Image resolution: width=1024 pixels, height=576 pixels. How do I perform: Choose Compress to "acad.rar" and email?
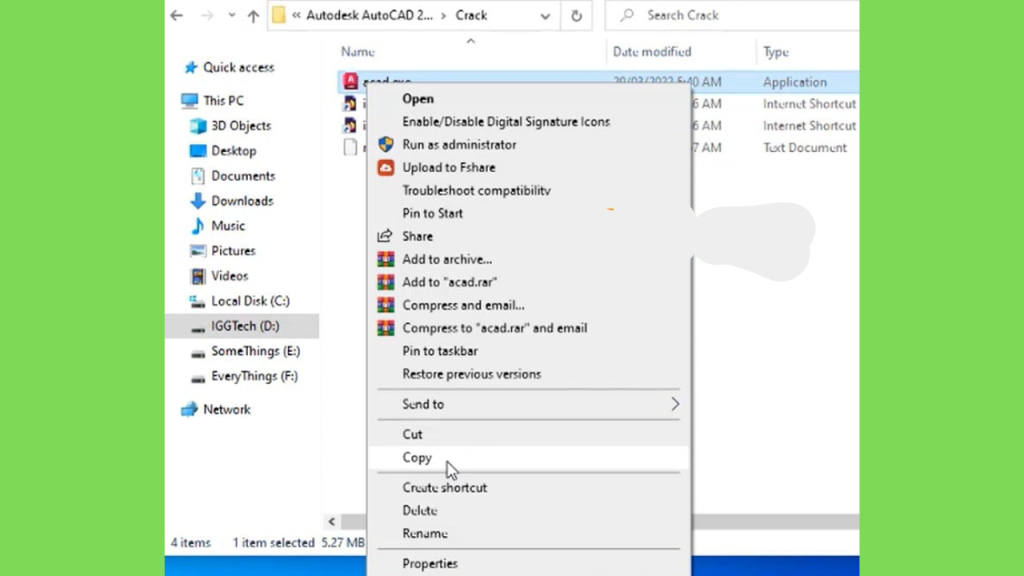click(528, 328)
